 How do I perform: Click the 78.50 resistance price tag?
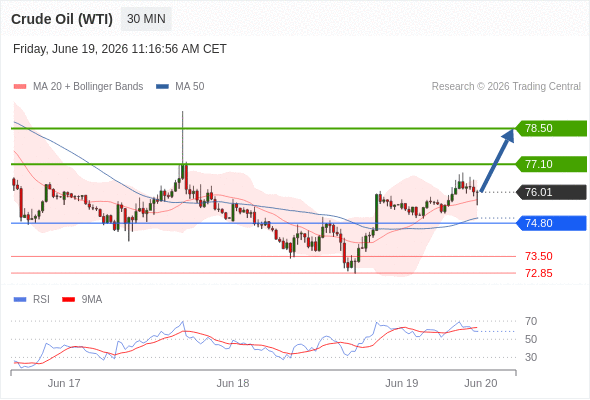click(x=551, y=128)
